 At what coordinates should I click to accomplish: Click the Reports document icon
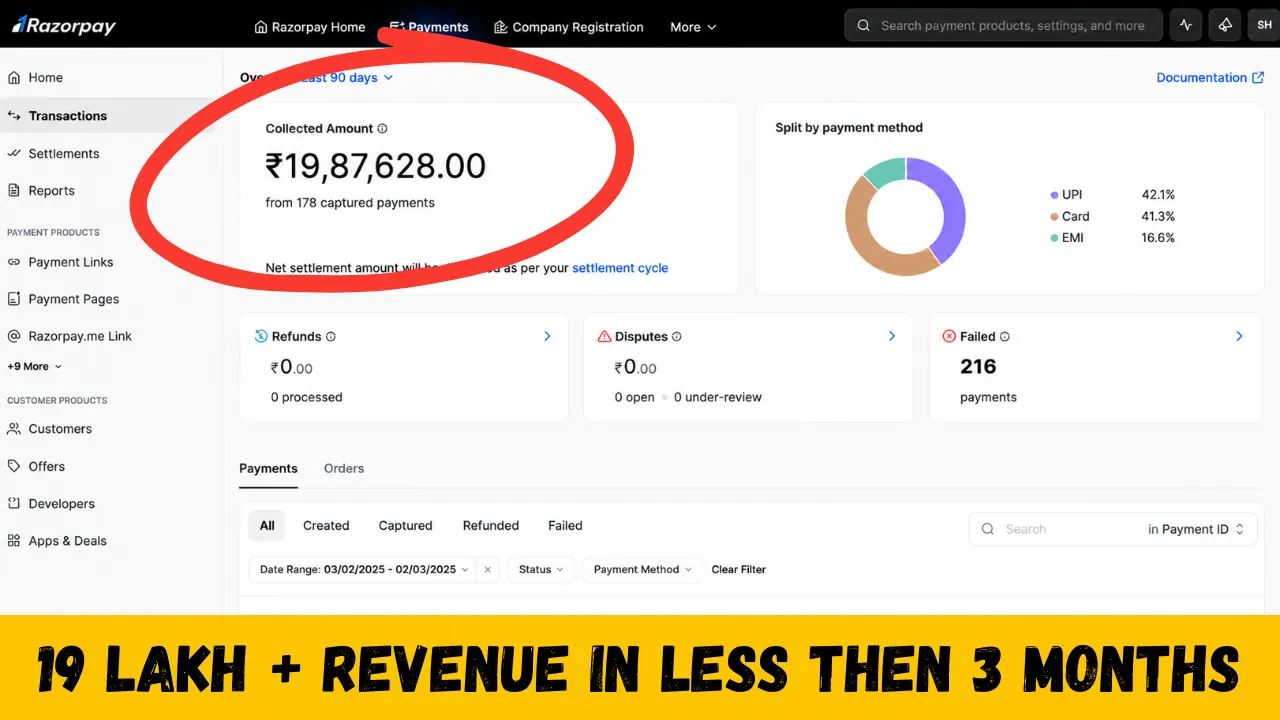pos(14,190)
